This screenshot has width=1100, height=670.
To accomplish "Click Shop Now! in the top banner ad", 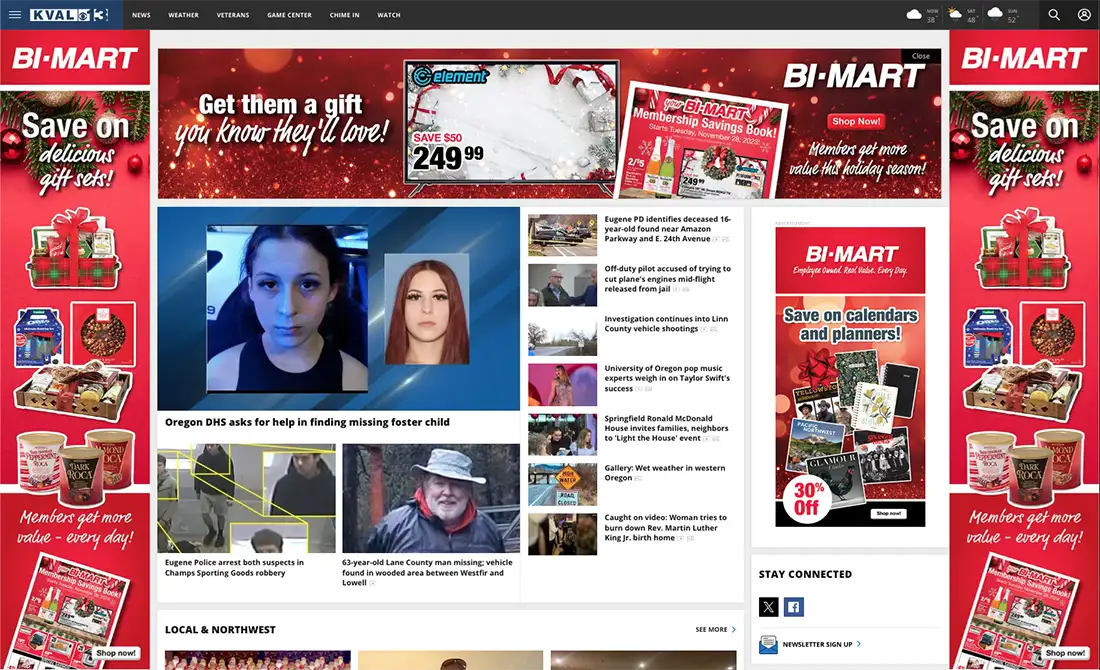I will 856,121.
